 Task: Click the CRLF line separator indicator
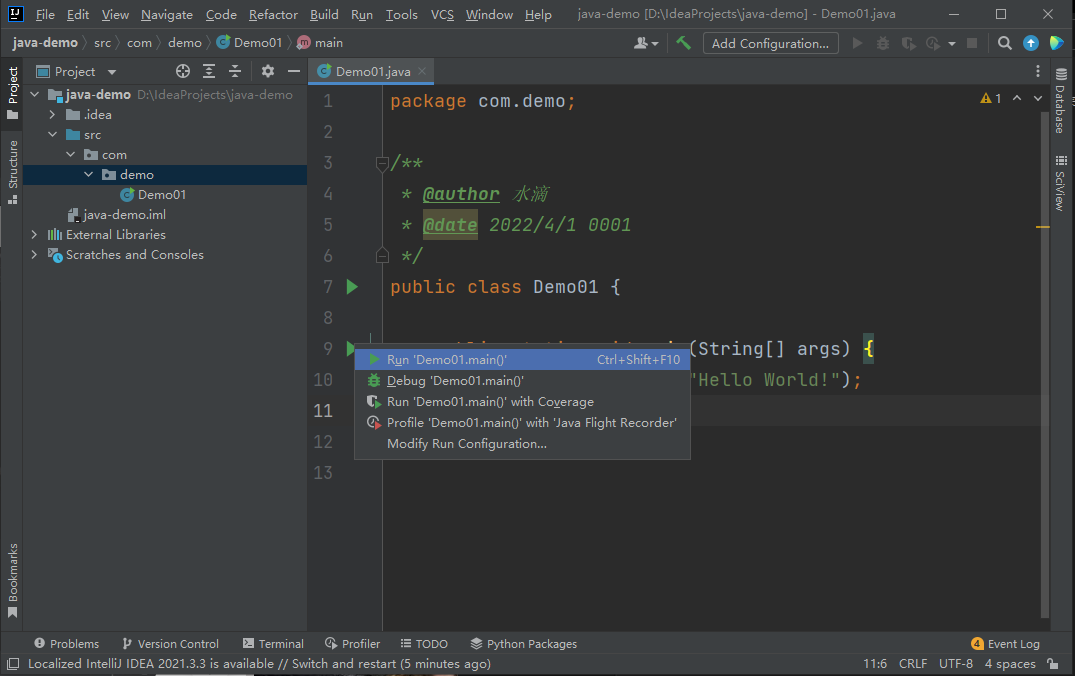913,664
